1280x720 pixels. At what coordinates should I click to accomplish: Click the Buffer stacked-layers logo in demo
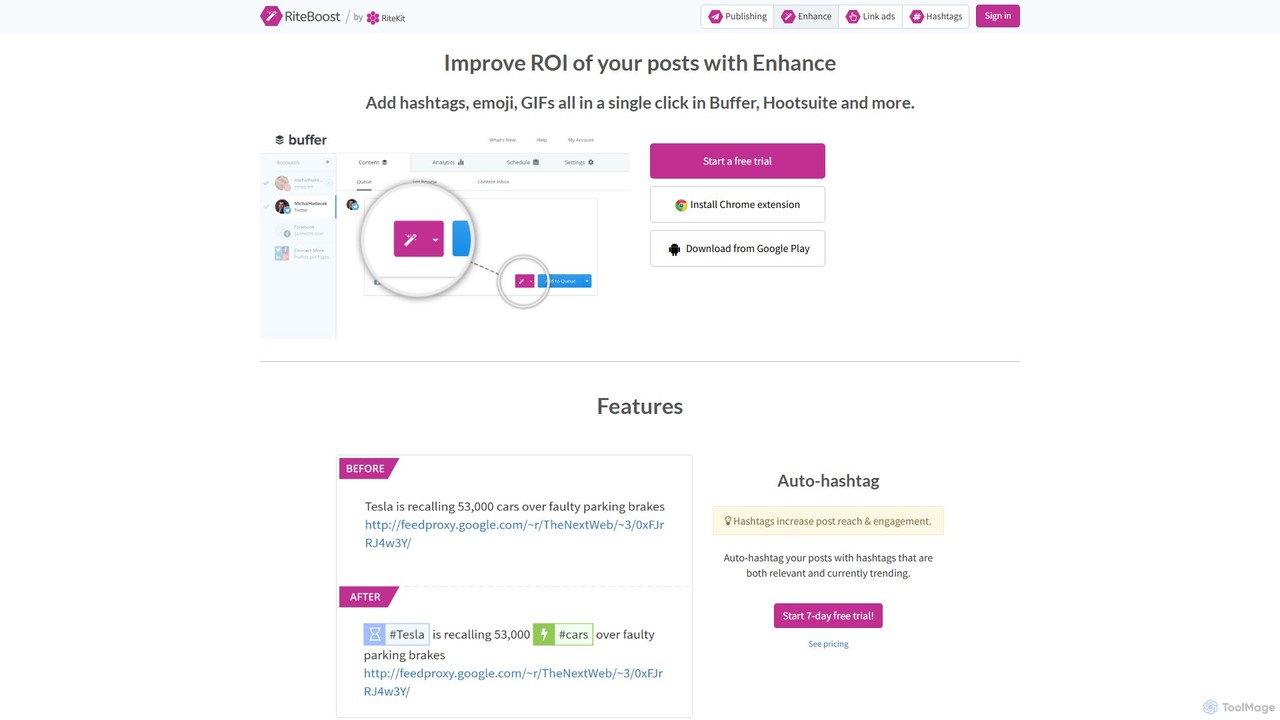(280, 140)
